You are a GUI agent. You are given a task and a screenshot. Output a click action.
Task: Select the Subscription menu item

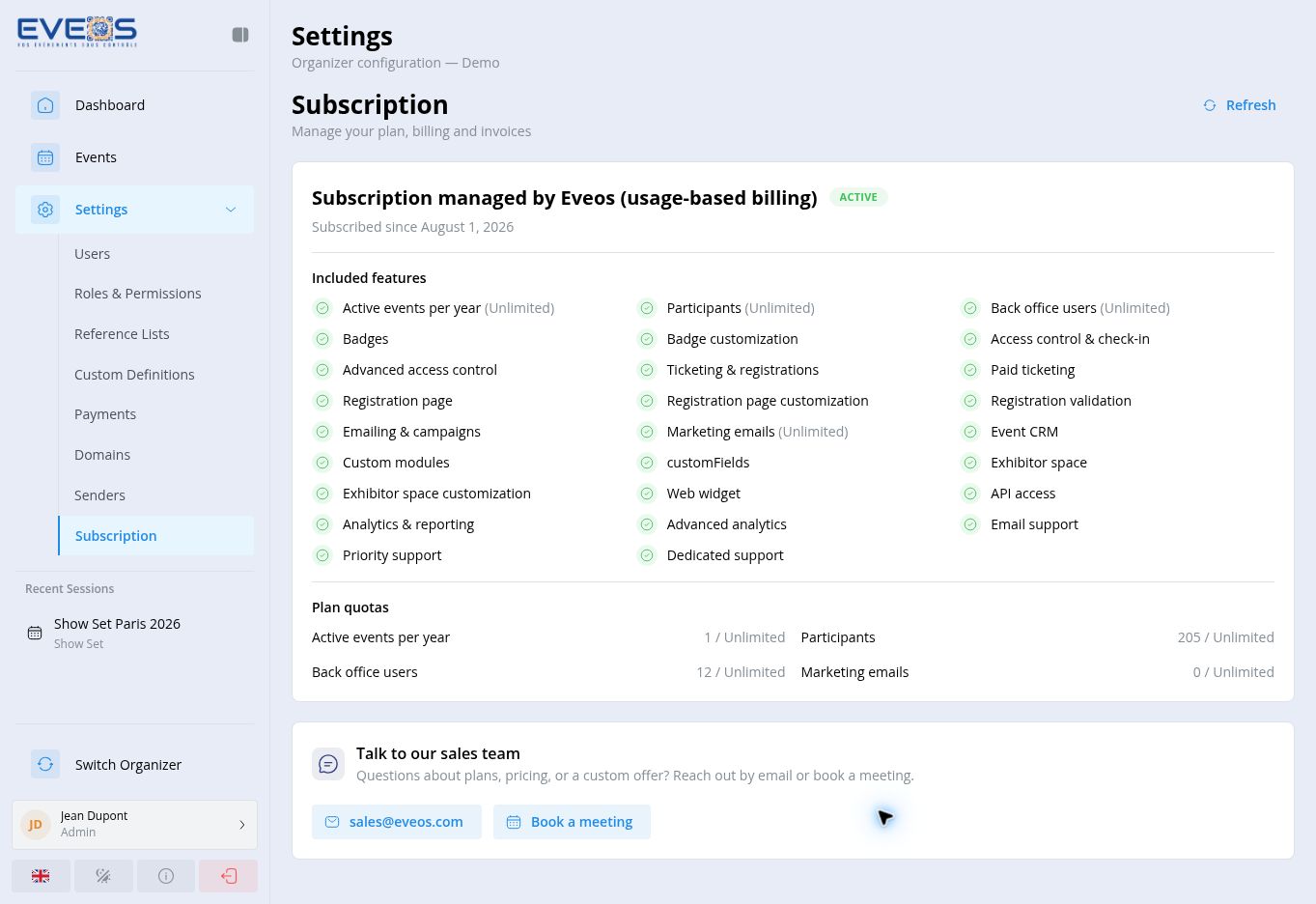[x=155, y=536]
